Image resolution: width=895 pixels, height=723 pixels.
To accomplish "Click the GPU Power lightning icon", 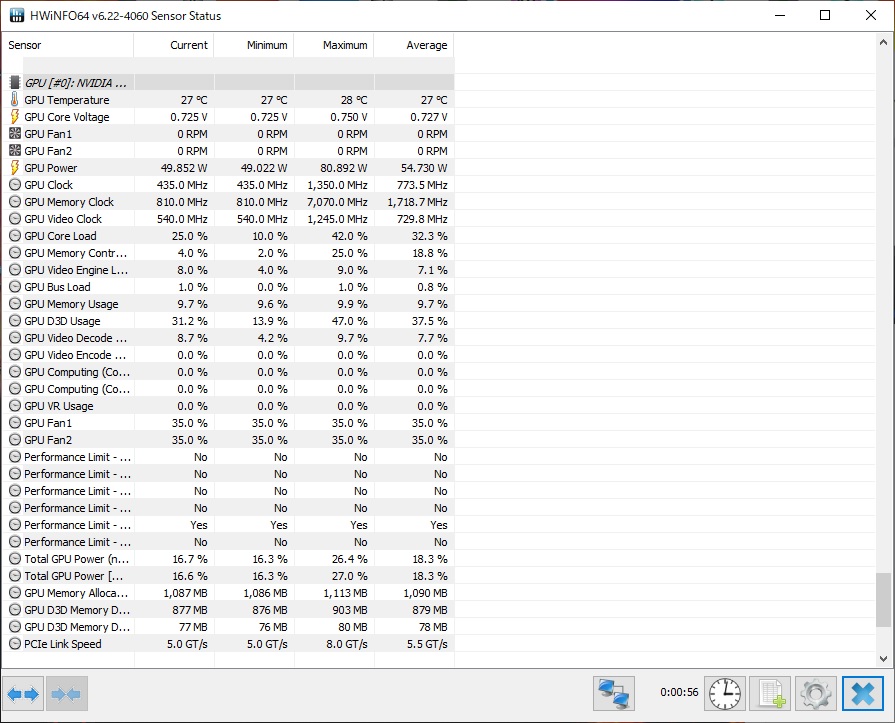I will tap(15, 168).
